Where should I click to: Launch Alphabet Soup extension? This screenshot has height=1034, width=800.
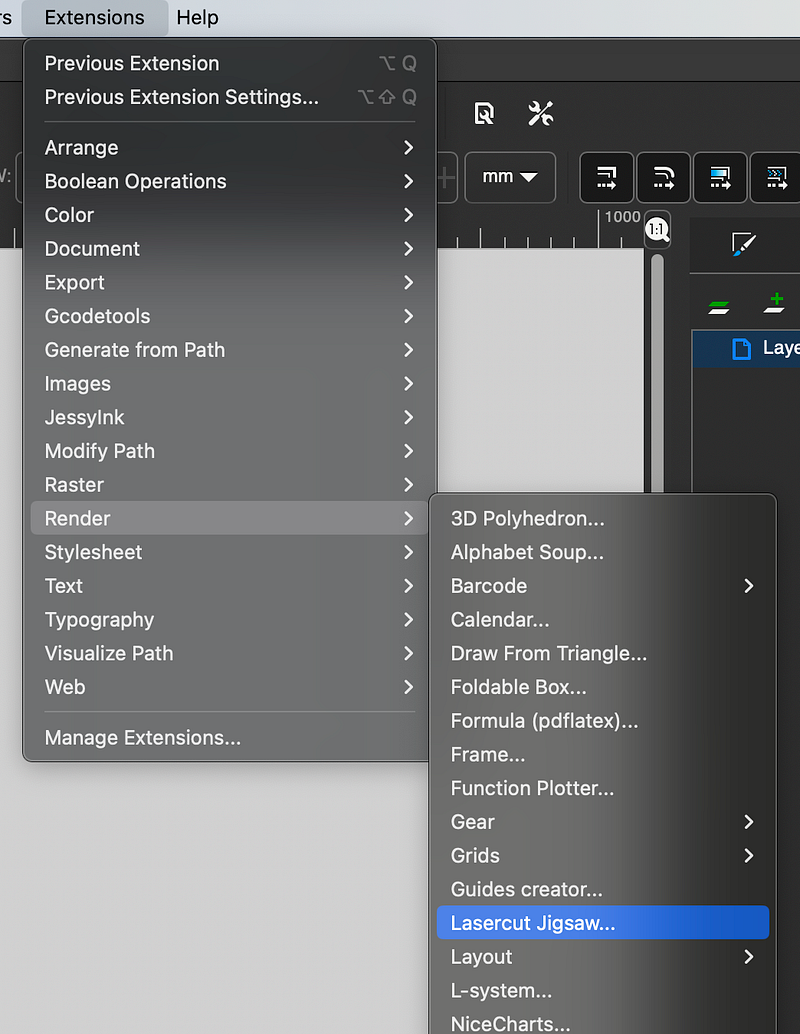tap(603, 552)
